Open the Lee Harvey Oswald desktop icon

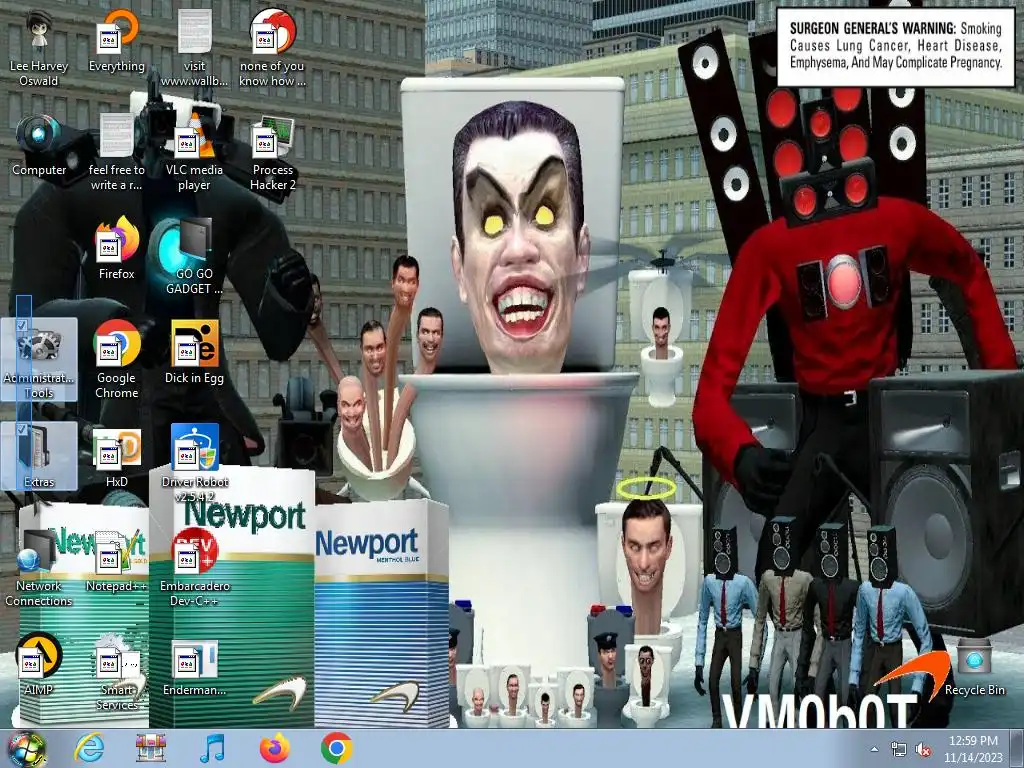point(39,49)
